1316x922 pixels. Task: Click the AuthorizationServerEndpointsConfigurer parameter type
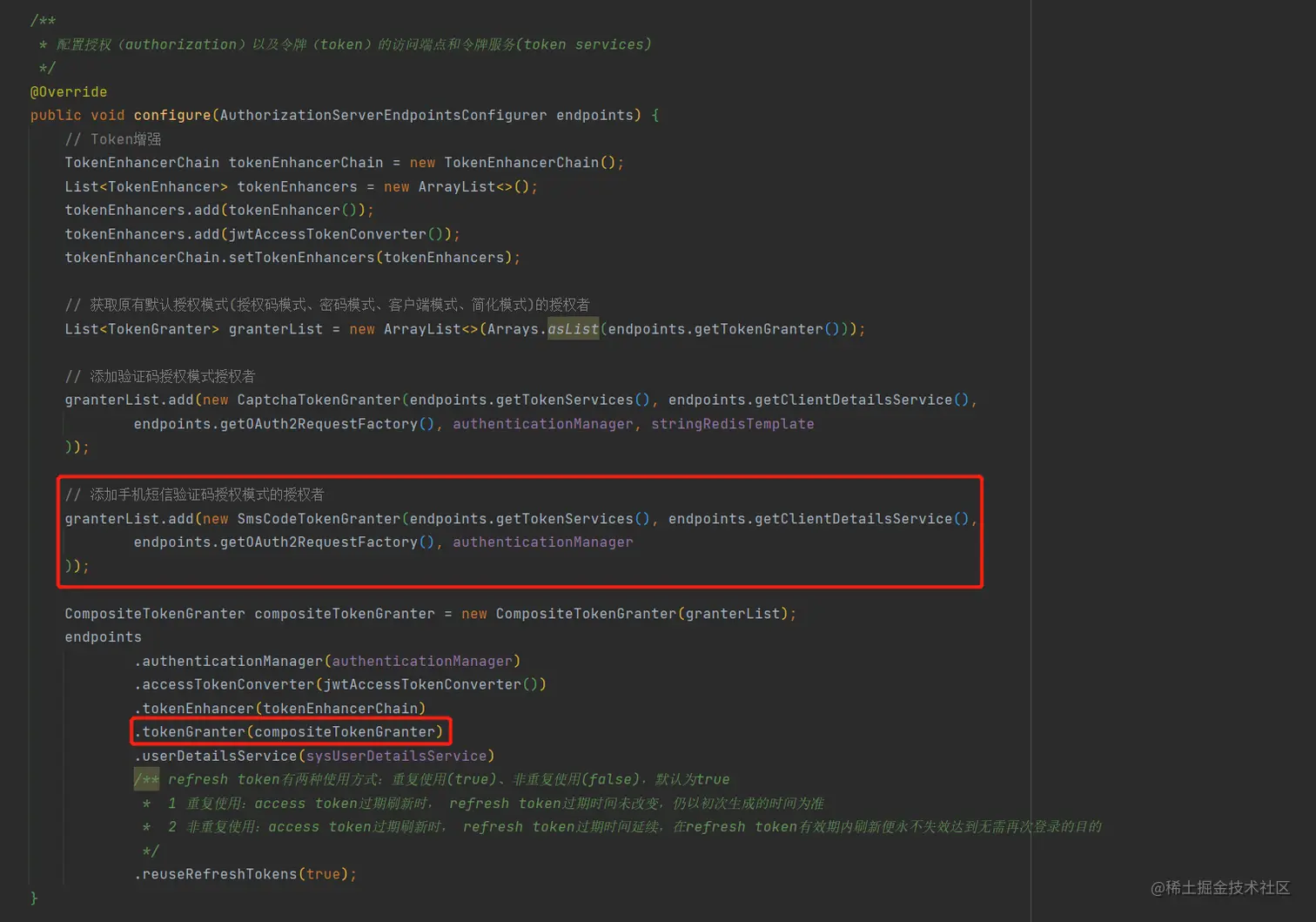coord(384,115)
